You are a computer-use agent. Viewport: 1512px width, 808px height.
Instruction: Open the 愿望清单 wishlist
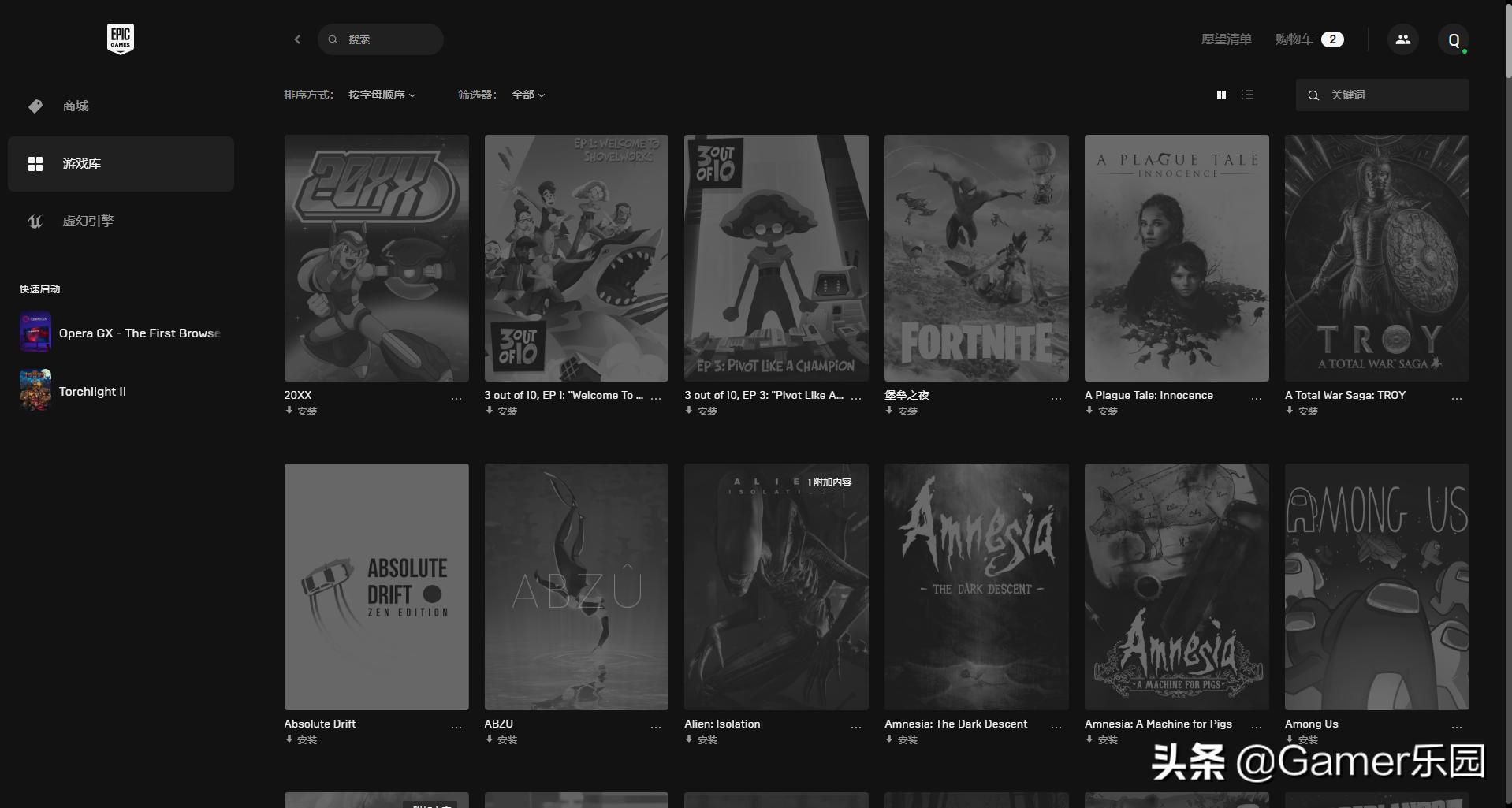(1226, 39)
